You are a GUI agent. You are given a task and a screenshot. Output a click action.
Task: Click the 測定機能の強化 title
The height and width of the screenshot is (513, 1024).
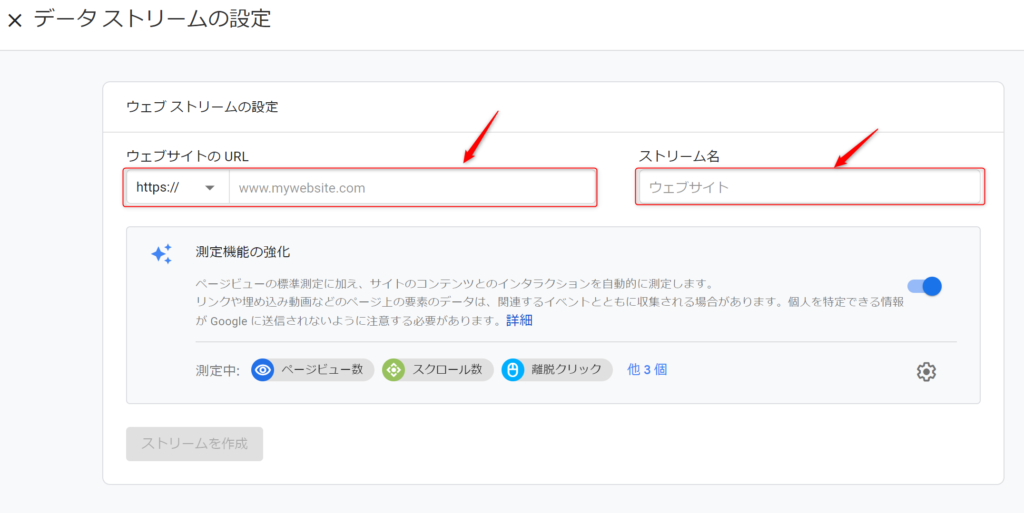[x=242, y=251]
